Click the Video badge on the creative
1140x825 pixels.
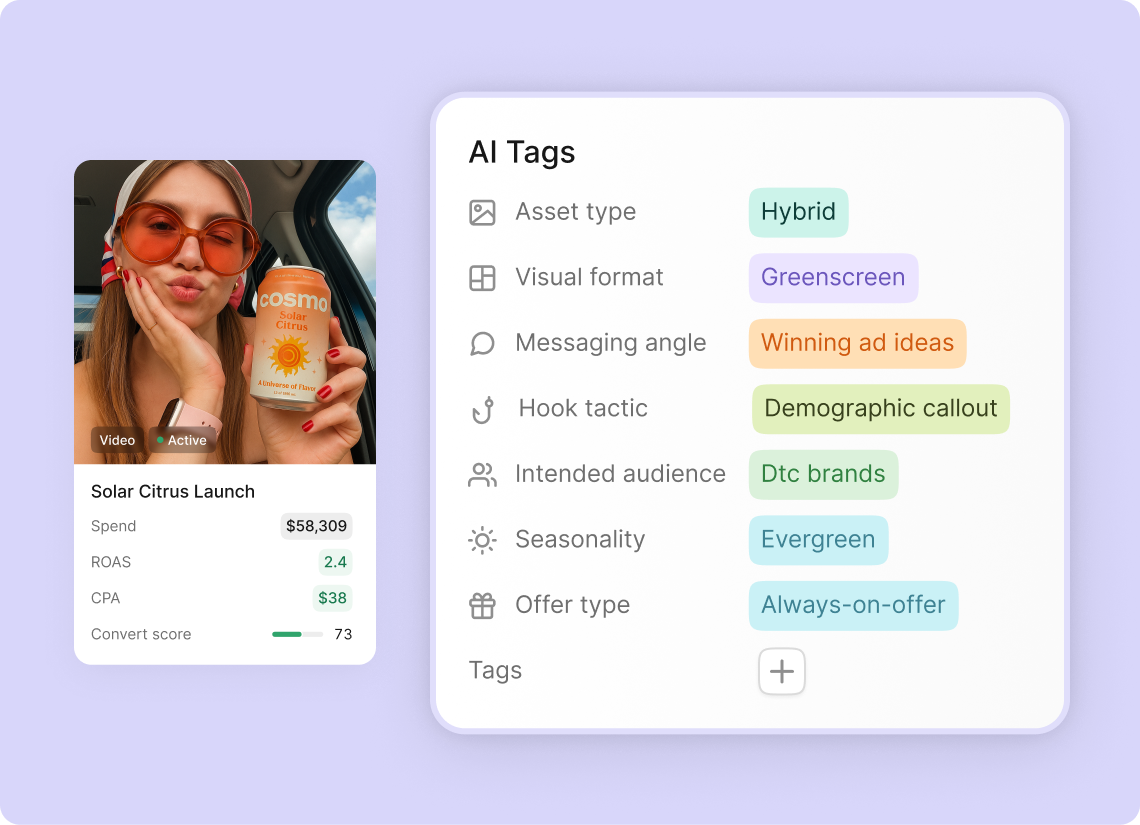point(117,440)
